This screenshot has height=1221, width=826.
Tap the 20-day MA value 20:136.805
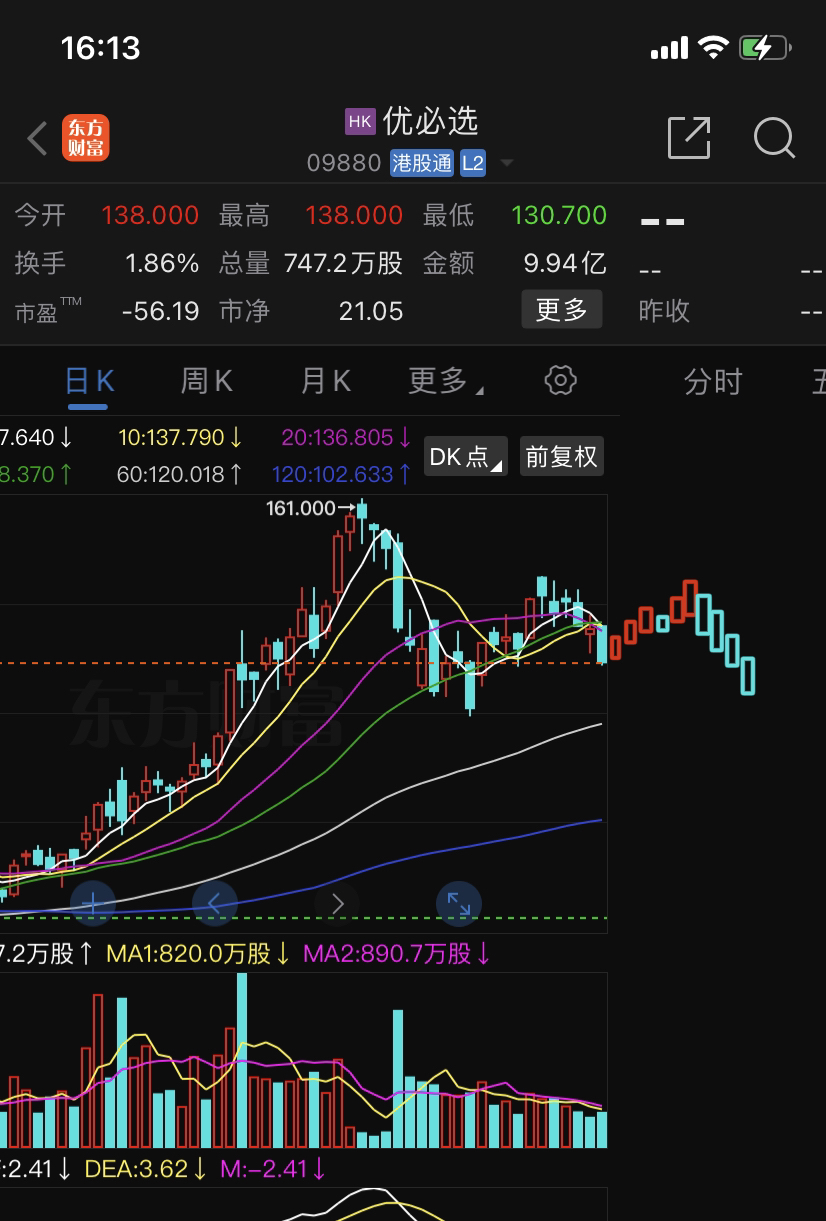click(347, 437)
